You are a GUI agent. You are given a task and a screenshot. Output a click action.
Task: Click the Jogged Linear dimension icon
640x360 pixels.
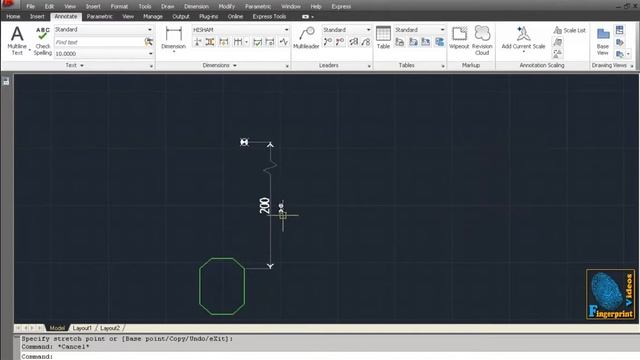pyautogui.click(x=284, y=42)
